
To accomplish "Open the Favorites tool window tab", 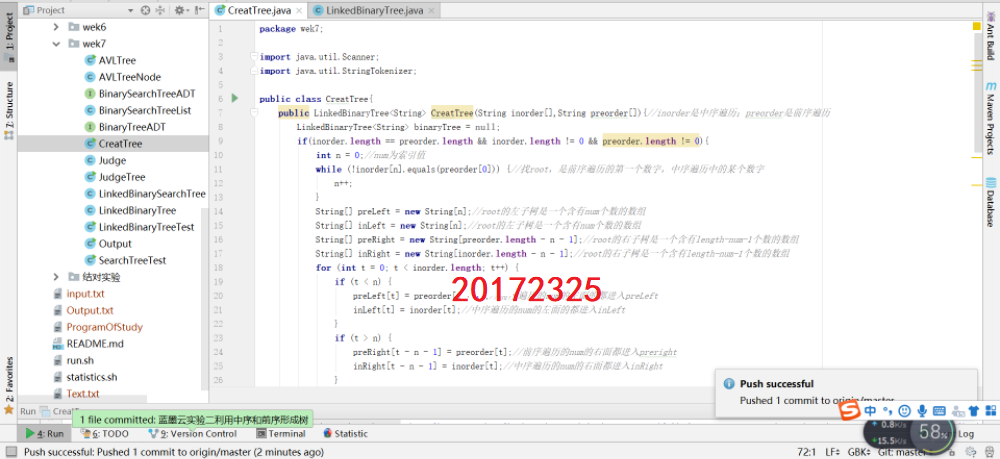I will click(9, 384).
